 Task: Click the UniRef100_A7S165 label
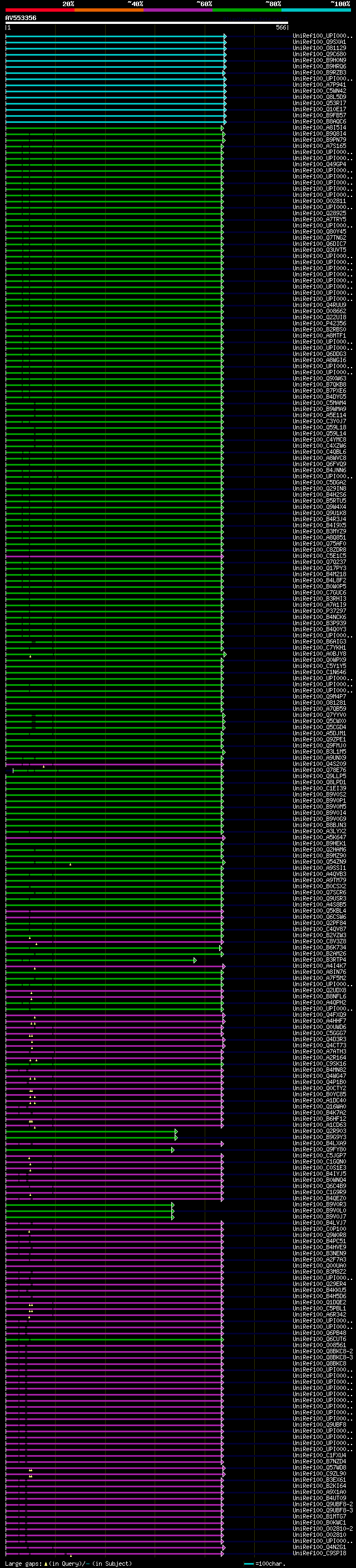pyautogui.click(x=319, y=146)
